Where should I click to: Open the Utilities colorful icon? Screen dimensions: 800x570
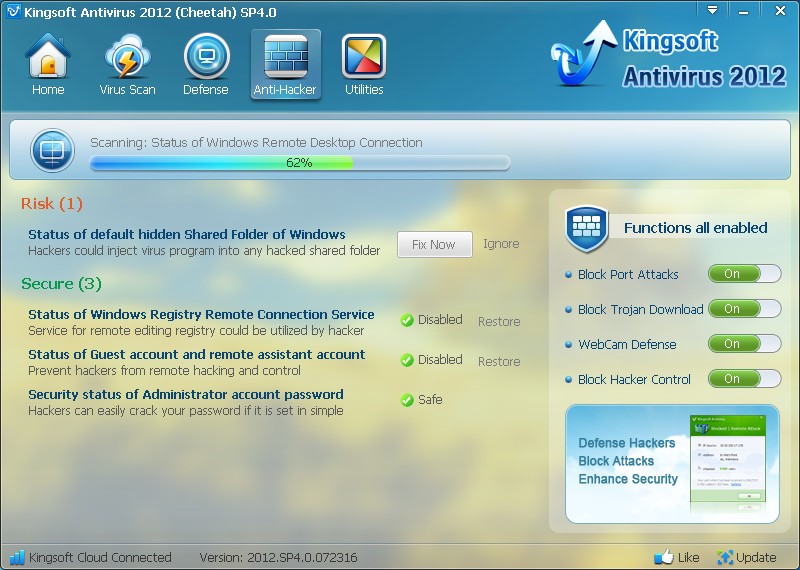coord(364,56)
